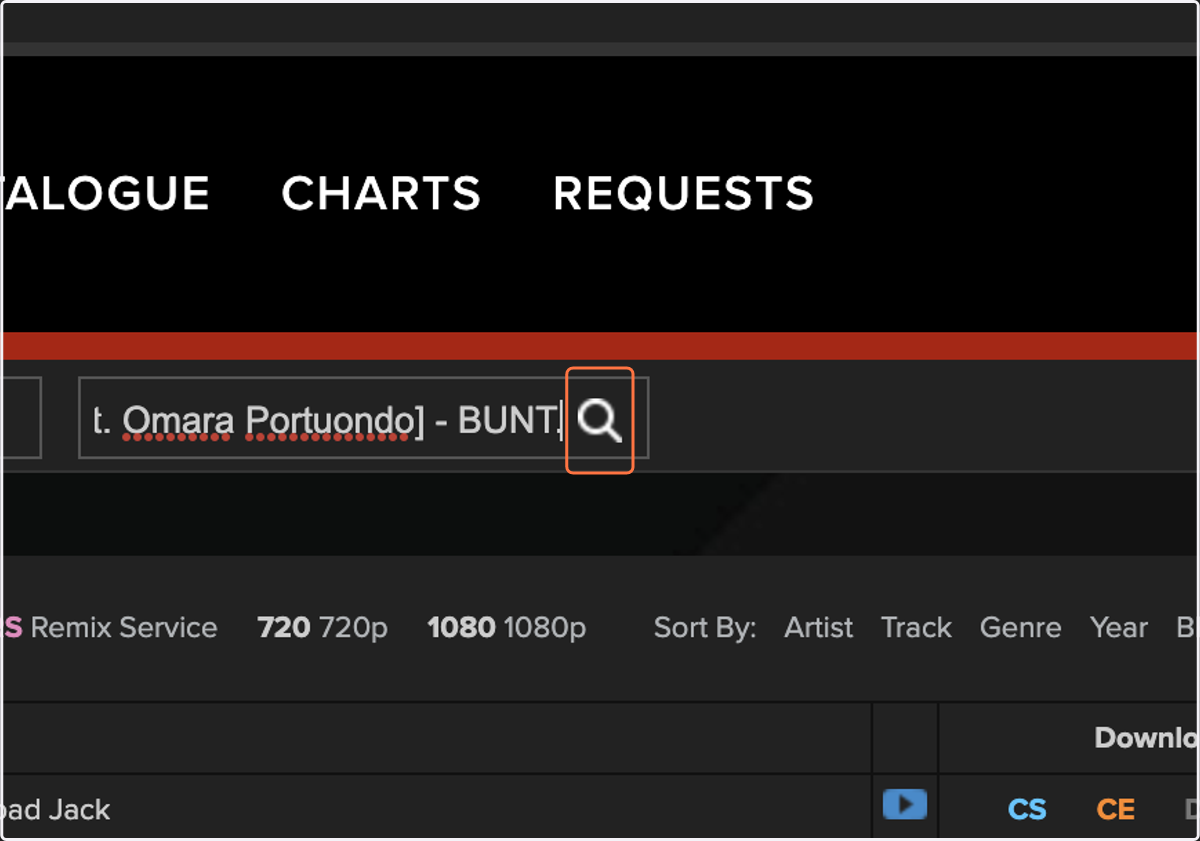Select the Bad Jack track title
Screen dimensions: 1200x841
(x=56, y=809)
